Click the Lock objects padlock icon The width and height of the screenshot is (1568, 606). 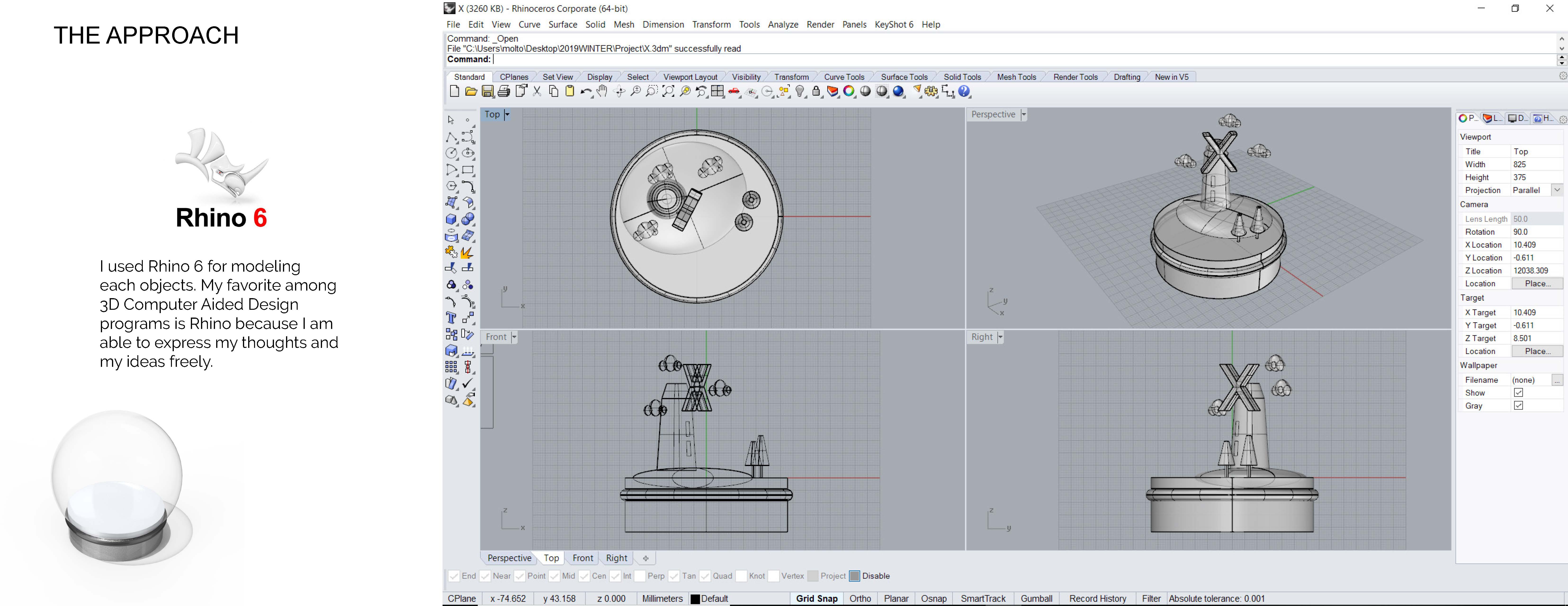(x=816, y=91)
